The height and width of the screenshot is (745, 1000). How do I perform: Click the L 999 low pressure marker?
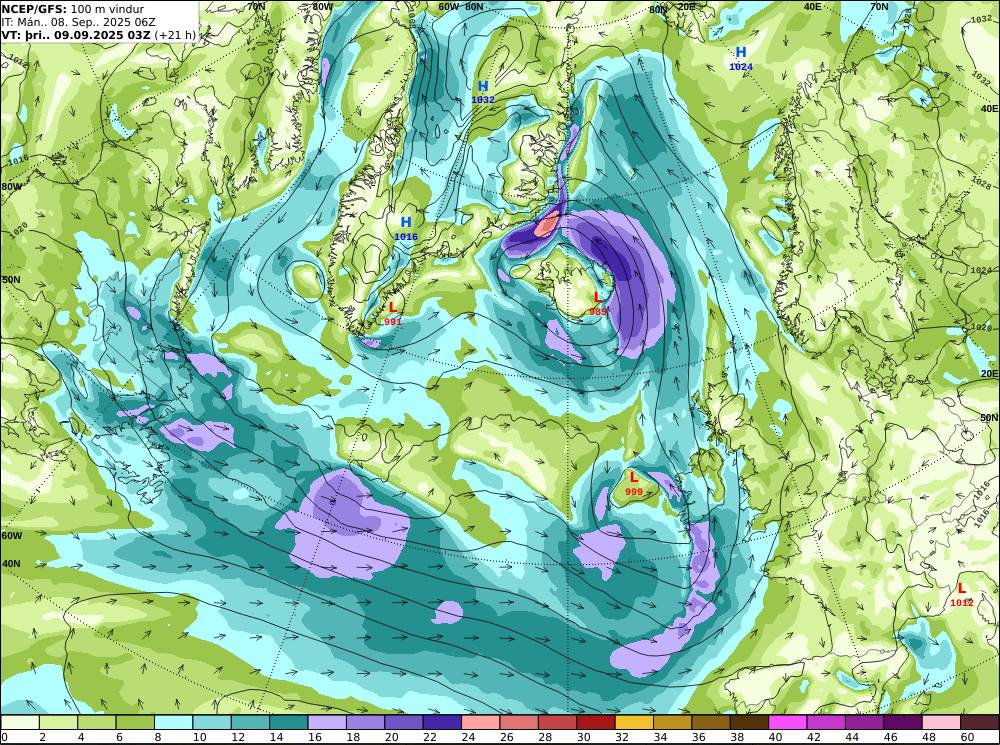634,483
